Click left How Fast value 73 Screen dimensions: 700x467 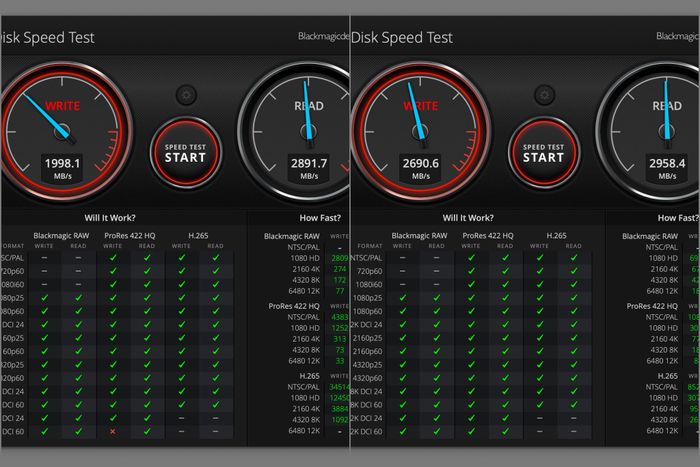point(340,350)
